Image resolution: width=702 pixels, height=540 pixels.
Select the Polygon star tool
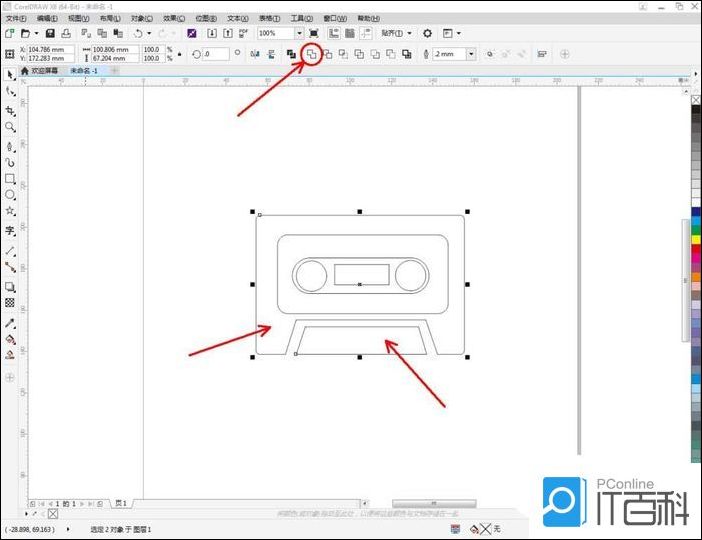[x=10, y=212]
